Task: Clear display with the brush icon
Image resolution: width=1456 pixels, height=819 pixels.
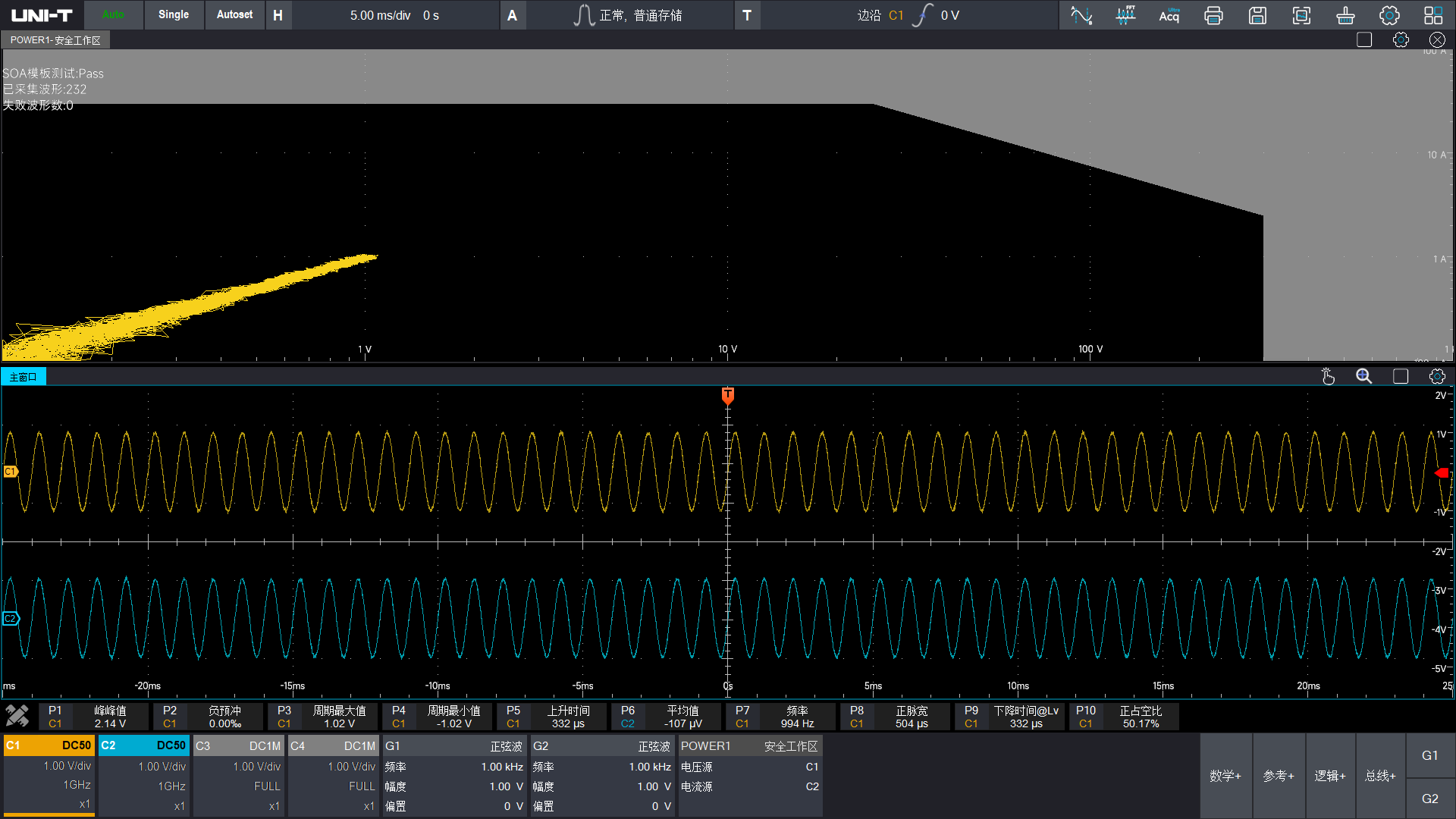Action: (1345, 15)
